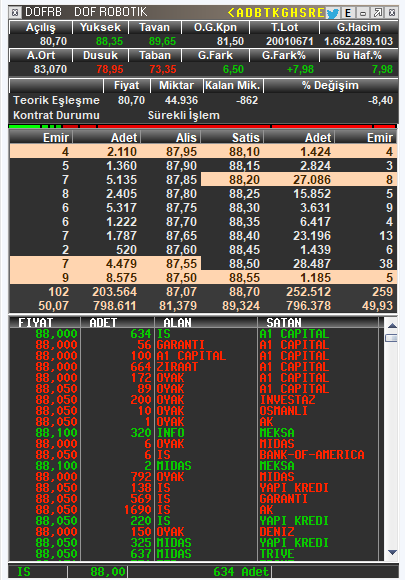Minimize the DOFRB window
The height and width of the screenshot is (580, 405).
[x=363, y=13]
